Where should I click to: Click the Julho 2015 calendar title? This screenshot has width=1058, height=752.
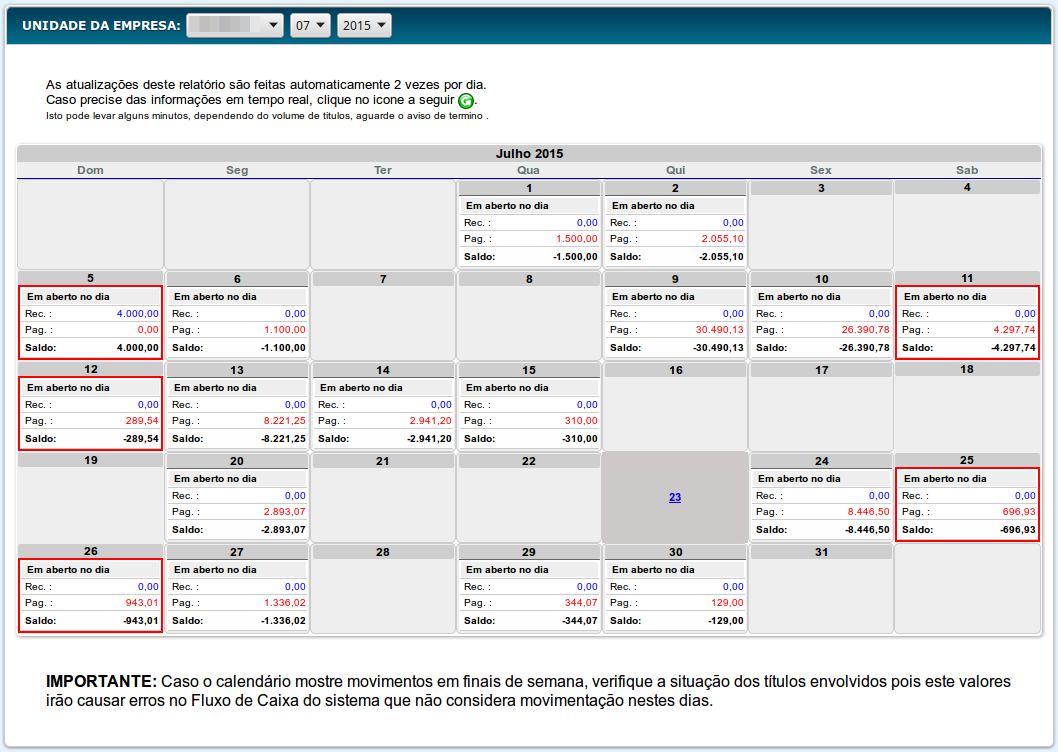(x=529, y=154)
